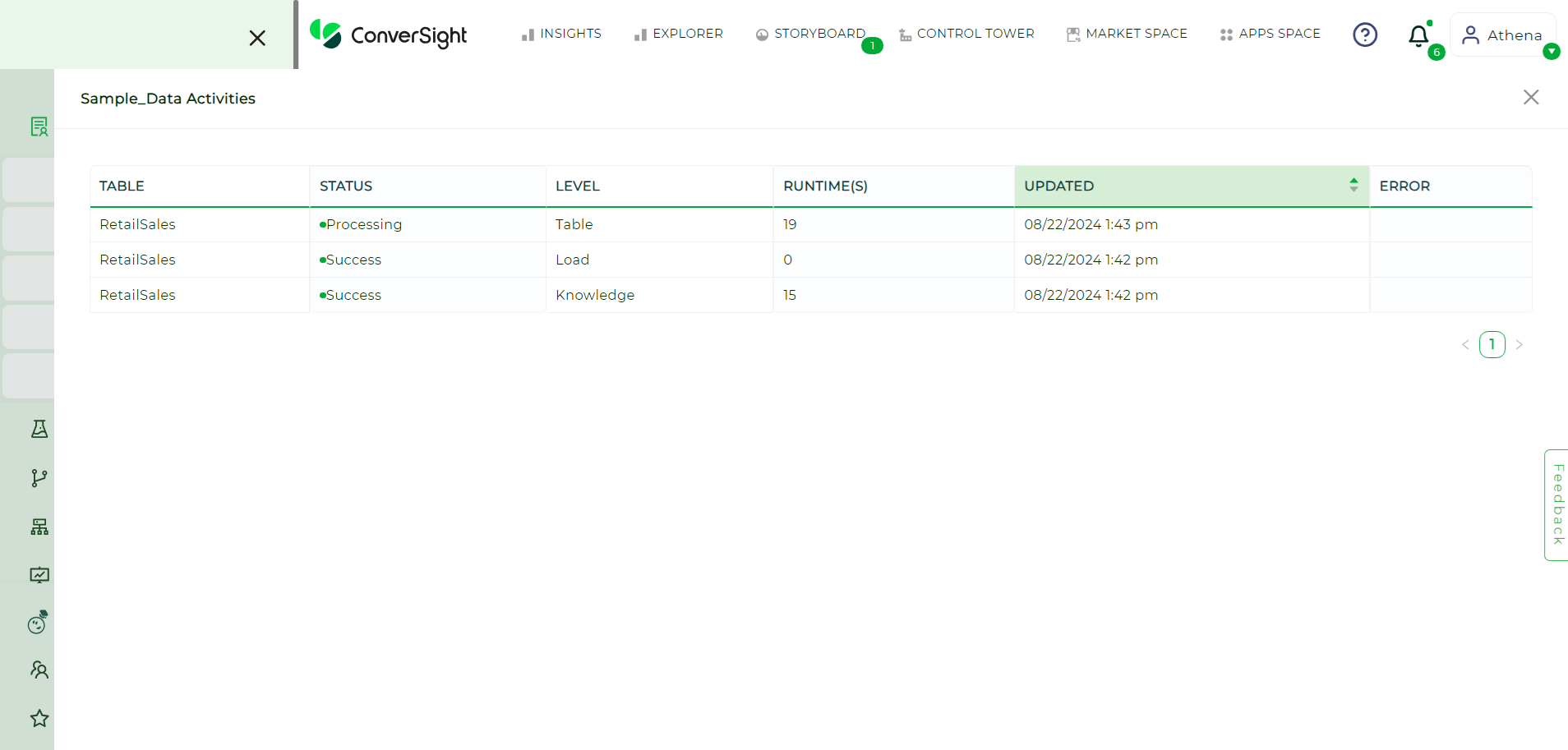
Task: Click the next page arrow
Action: point(1520,345)
